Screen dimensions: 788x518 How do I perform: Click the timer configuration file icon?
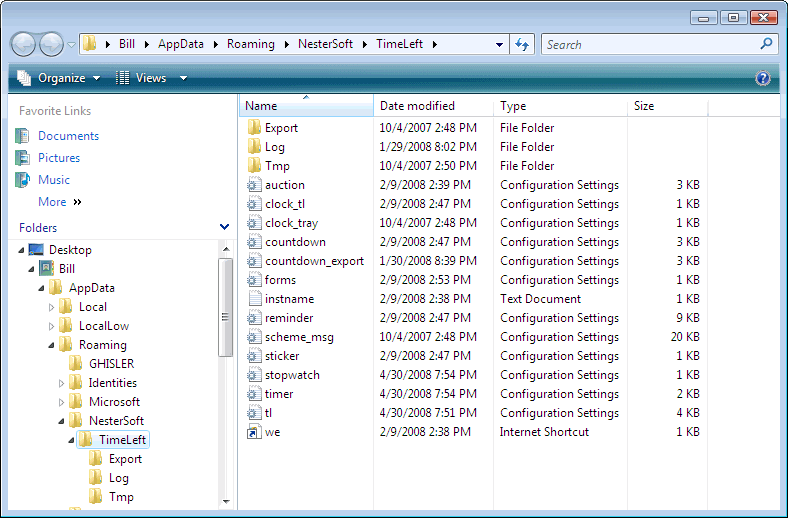[254, 394]
